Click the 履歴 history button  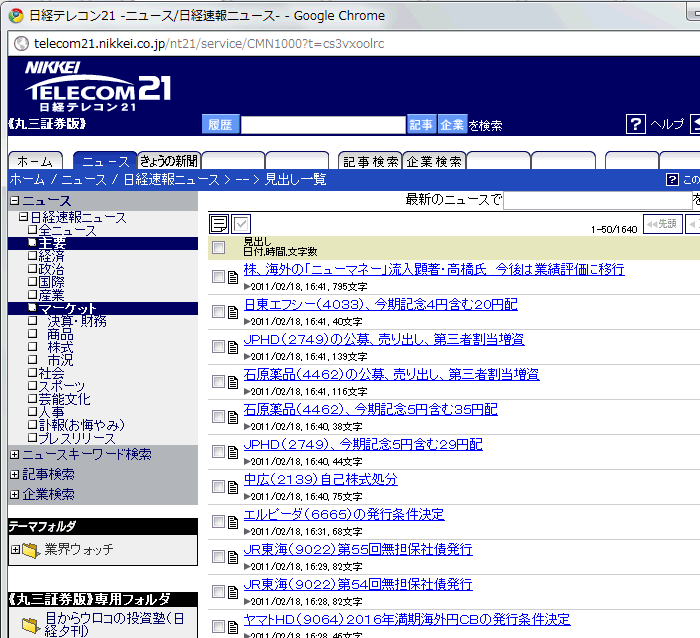(220, 124)
